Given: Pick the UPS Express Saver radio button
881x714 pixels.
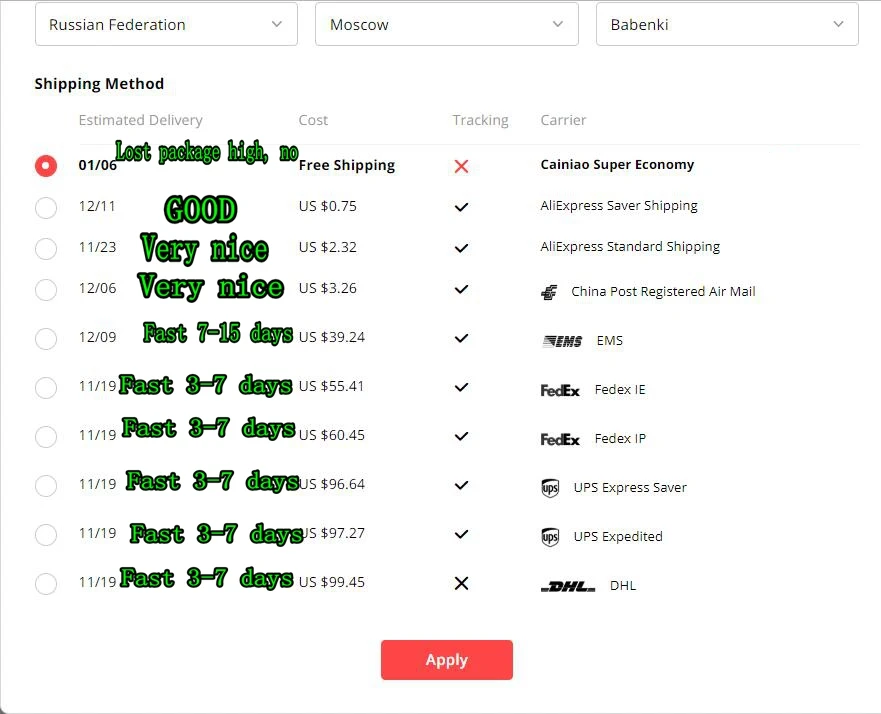Looking at the screenshot, I should 46,485.
